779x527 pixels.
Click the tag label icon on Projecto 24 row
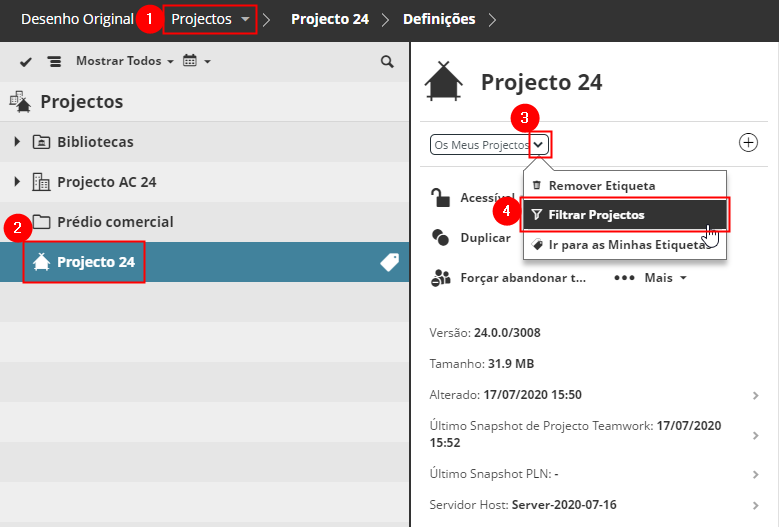pos(390,262)
